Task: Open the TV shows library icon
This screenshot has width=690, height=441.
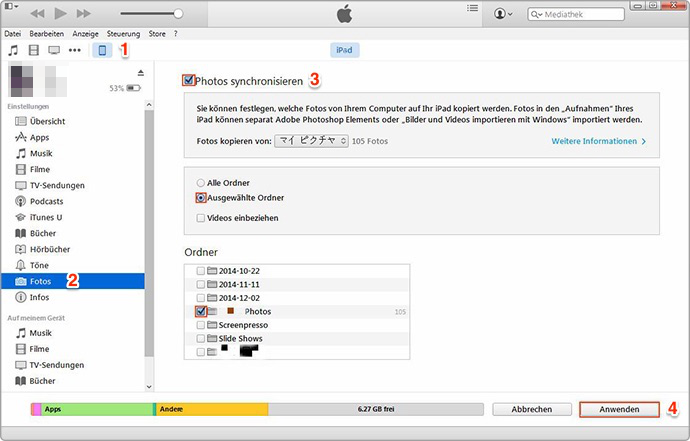Action: (x=54, y=50)
